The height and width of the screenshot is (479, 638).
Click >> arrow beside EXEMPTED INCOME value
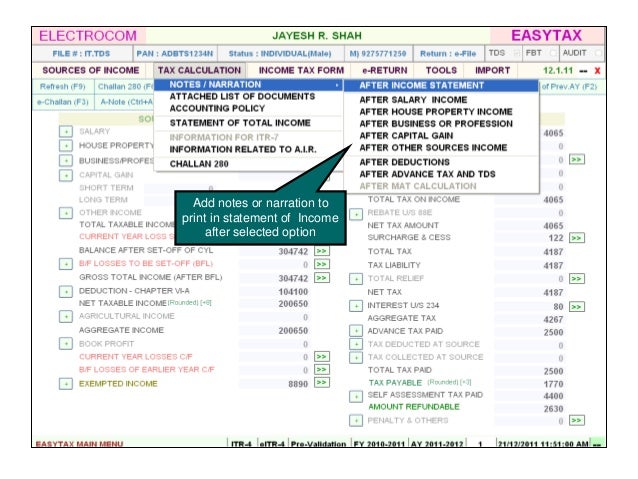[321, 383]
